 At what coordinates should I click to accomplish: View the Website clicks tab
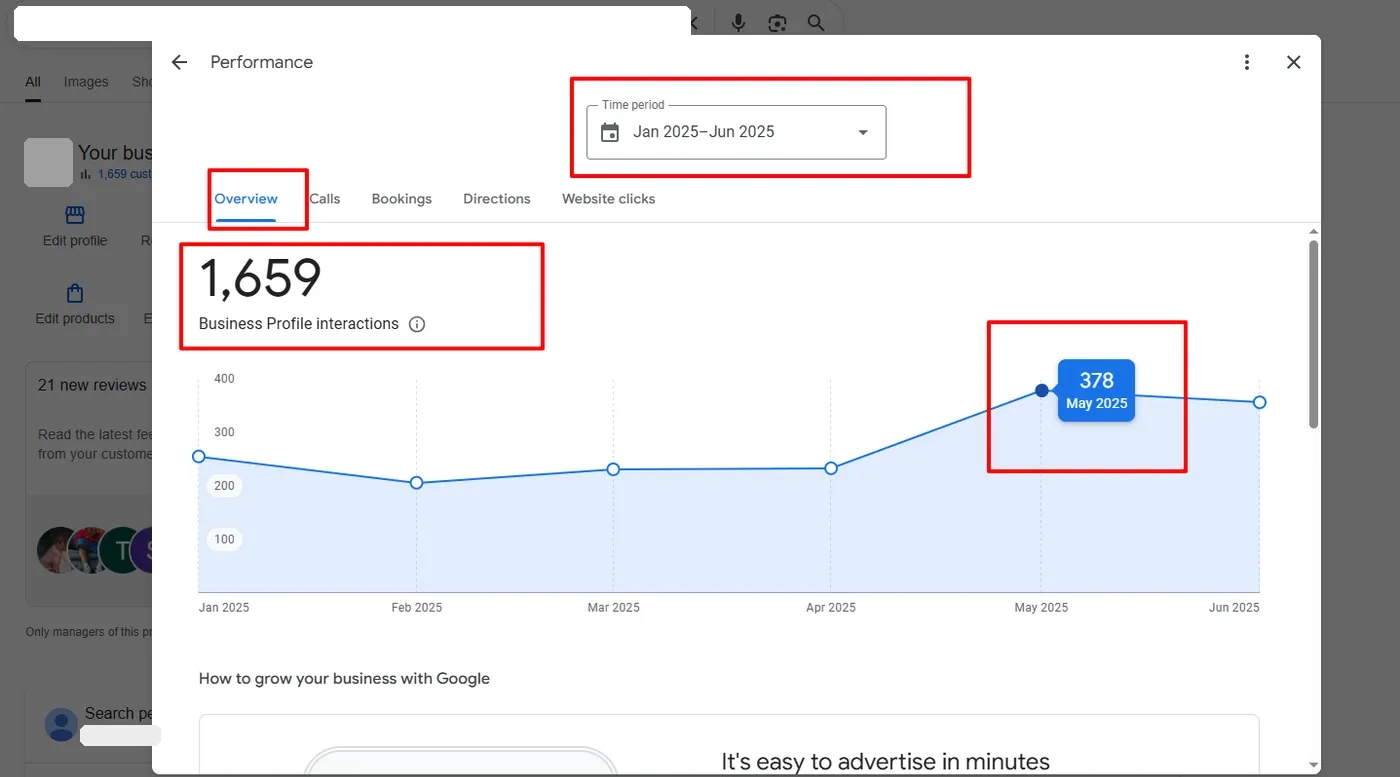point(609,199)
